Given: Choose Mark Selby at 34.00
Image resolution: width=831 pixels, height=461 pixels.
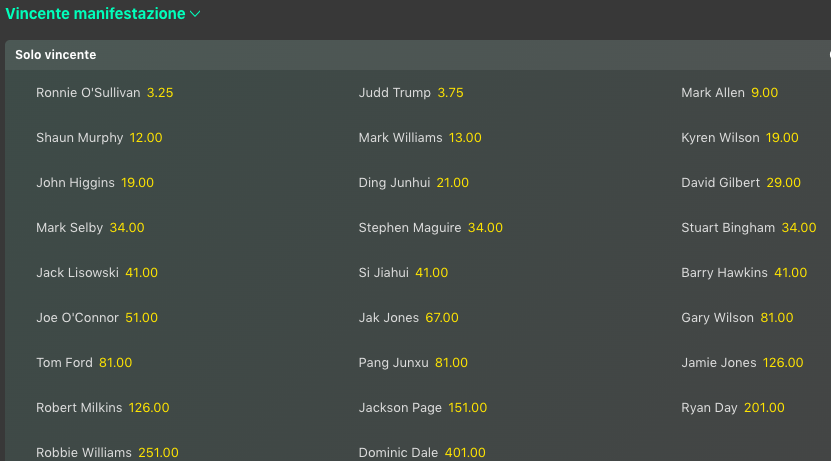Looking at the screenshot, I should [x=127, y=228].
